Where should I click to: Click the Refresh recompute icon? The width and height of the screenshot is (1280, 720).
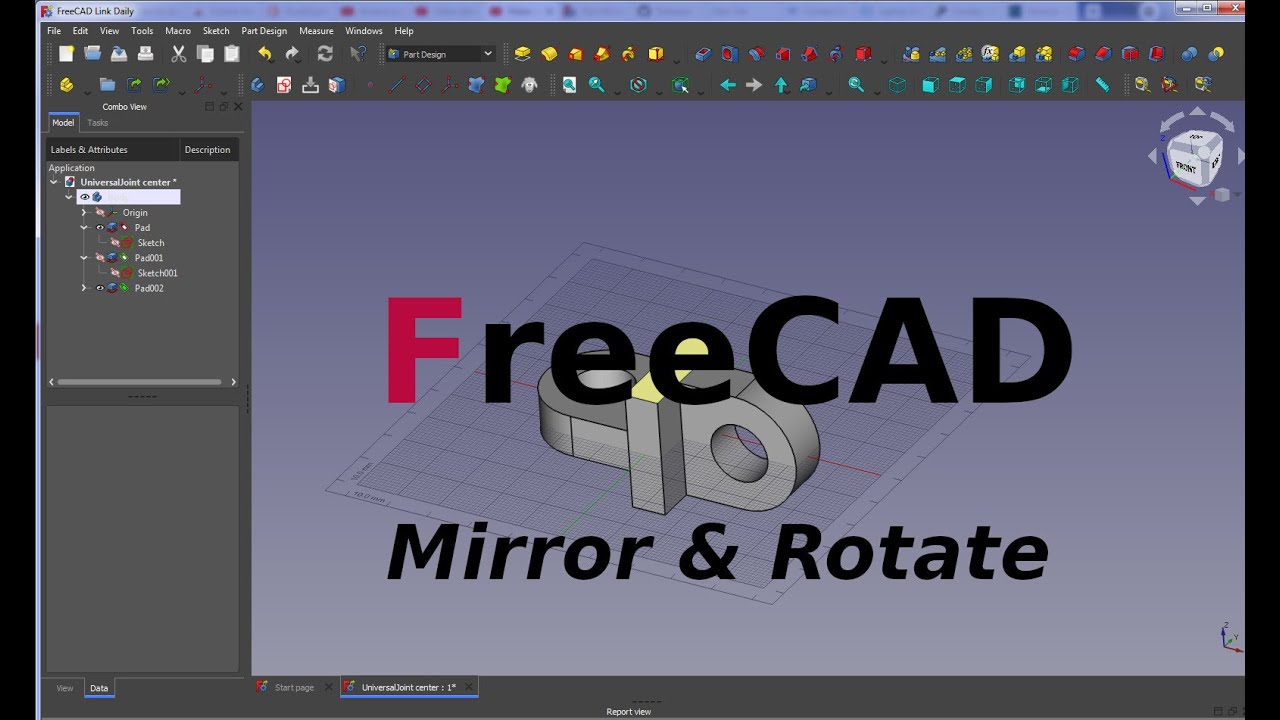325,54
